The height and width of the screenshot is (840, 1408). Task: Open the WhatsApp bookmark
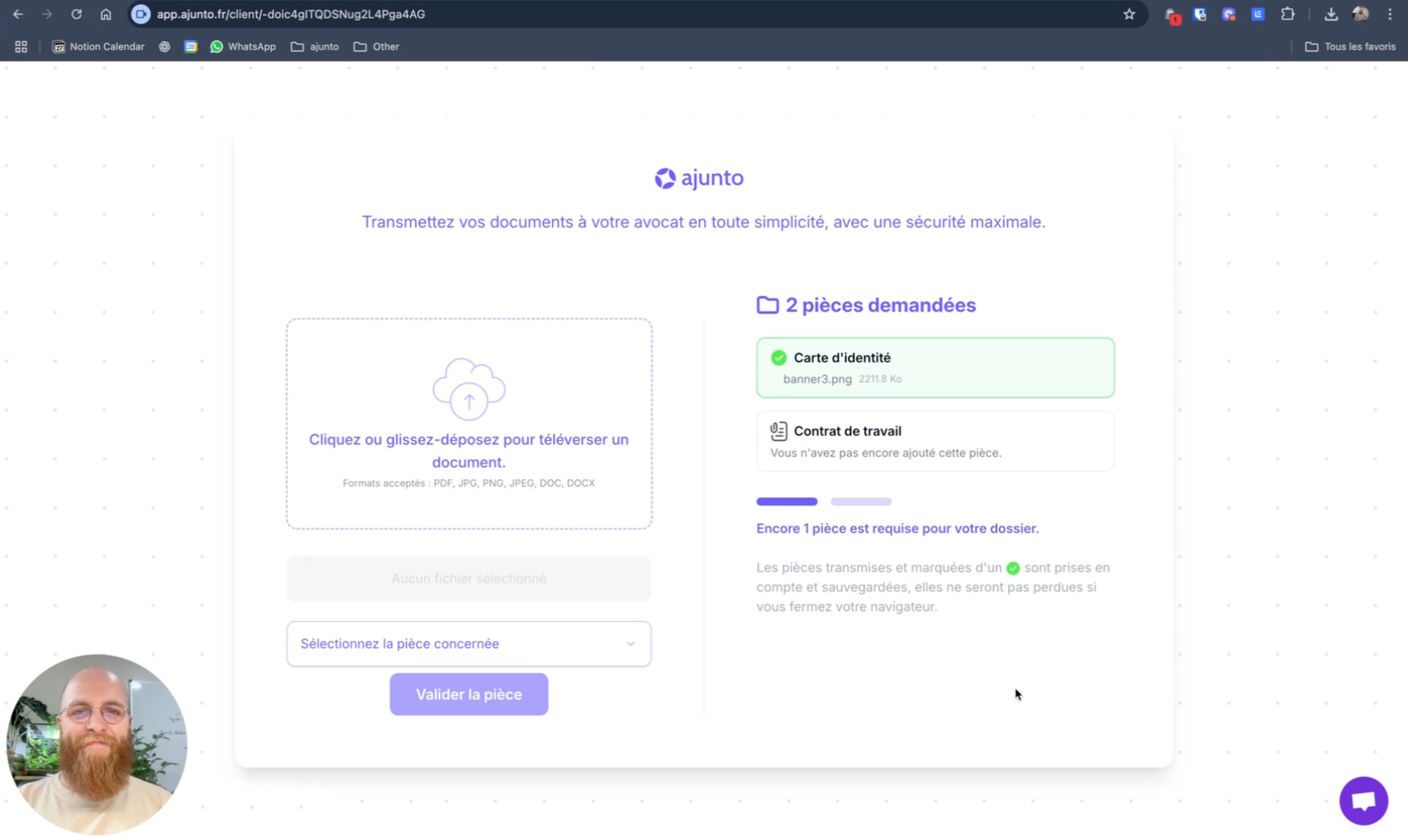point(243,46)
